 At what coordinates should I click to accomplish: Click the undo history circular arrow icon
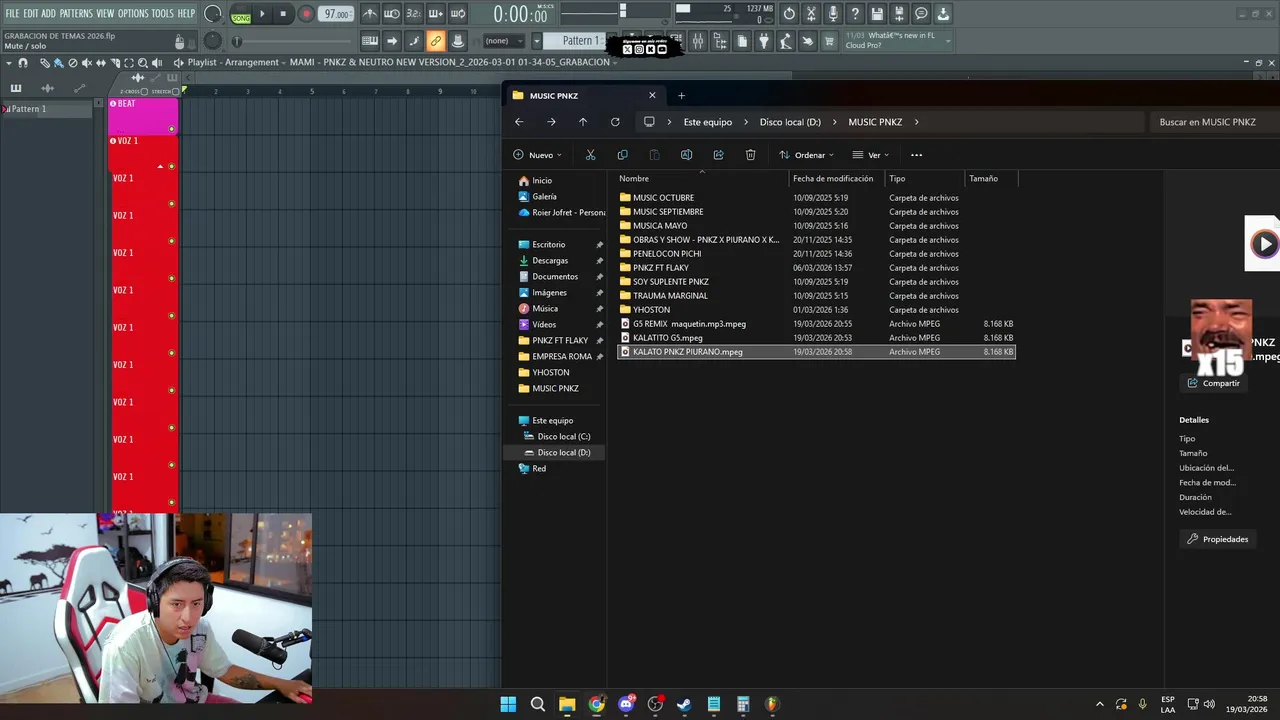point(789,14)
